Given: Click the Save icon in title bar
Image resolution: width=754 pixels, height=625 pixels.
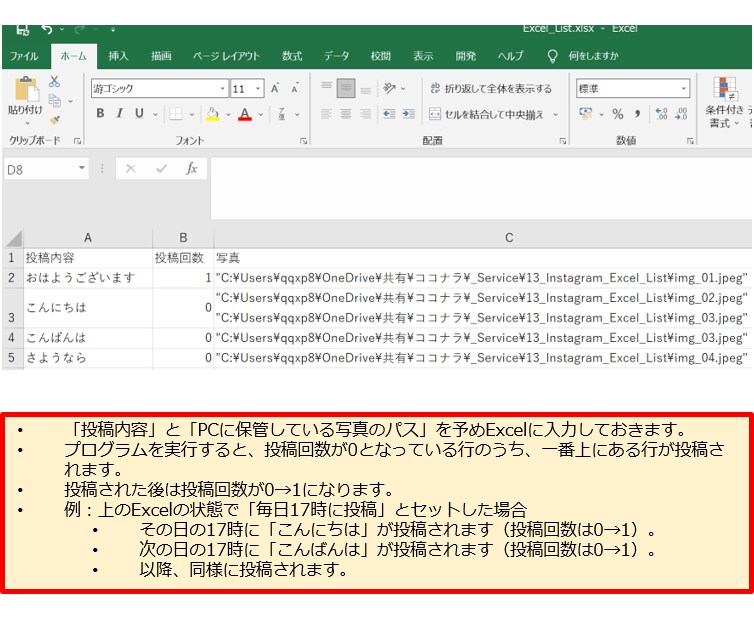Looking at the screenshot, I should pos(23,30).
